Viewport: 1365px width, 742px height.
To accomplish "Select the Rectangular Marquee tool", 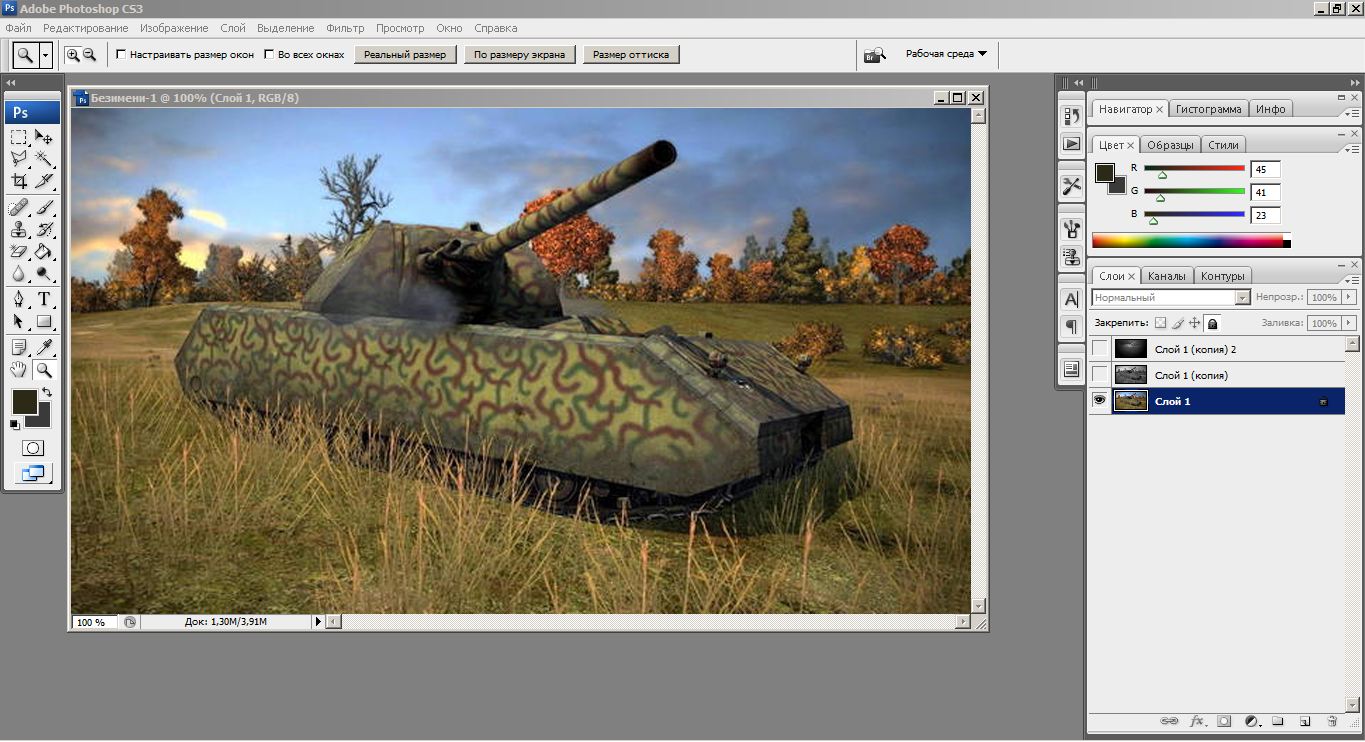I will 19,137.
